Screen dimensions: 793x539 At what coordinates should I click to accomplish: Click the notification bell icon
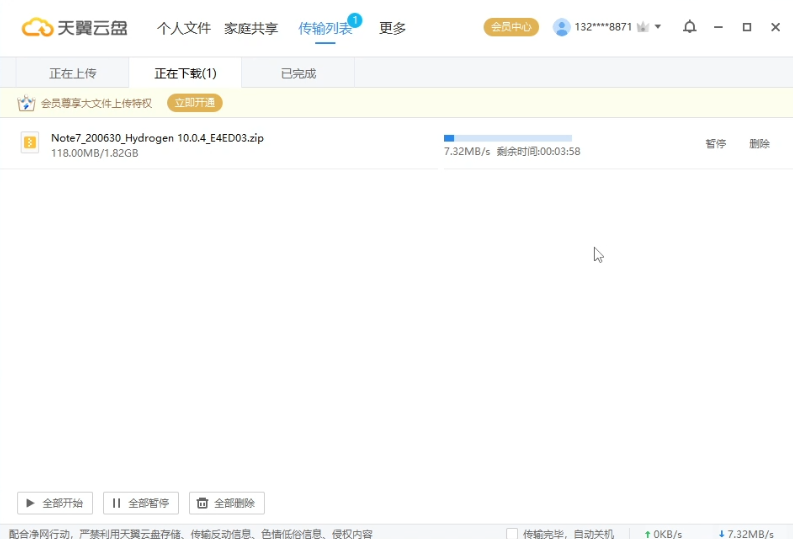click(x=689, y=27)
